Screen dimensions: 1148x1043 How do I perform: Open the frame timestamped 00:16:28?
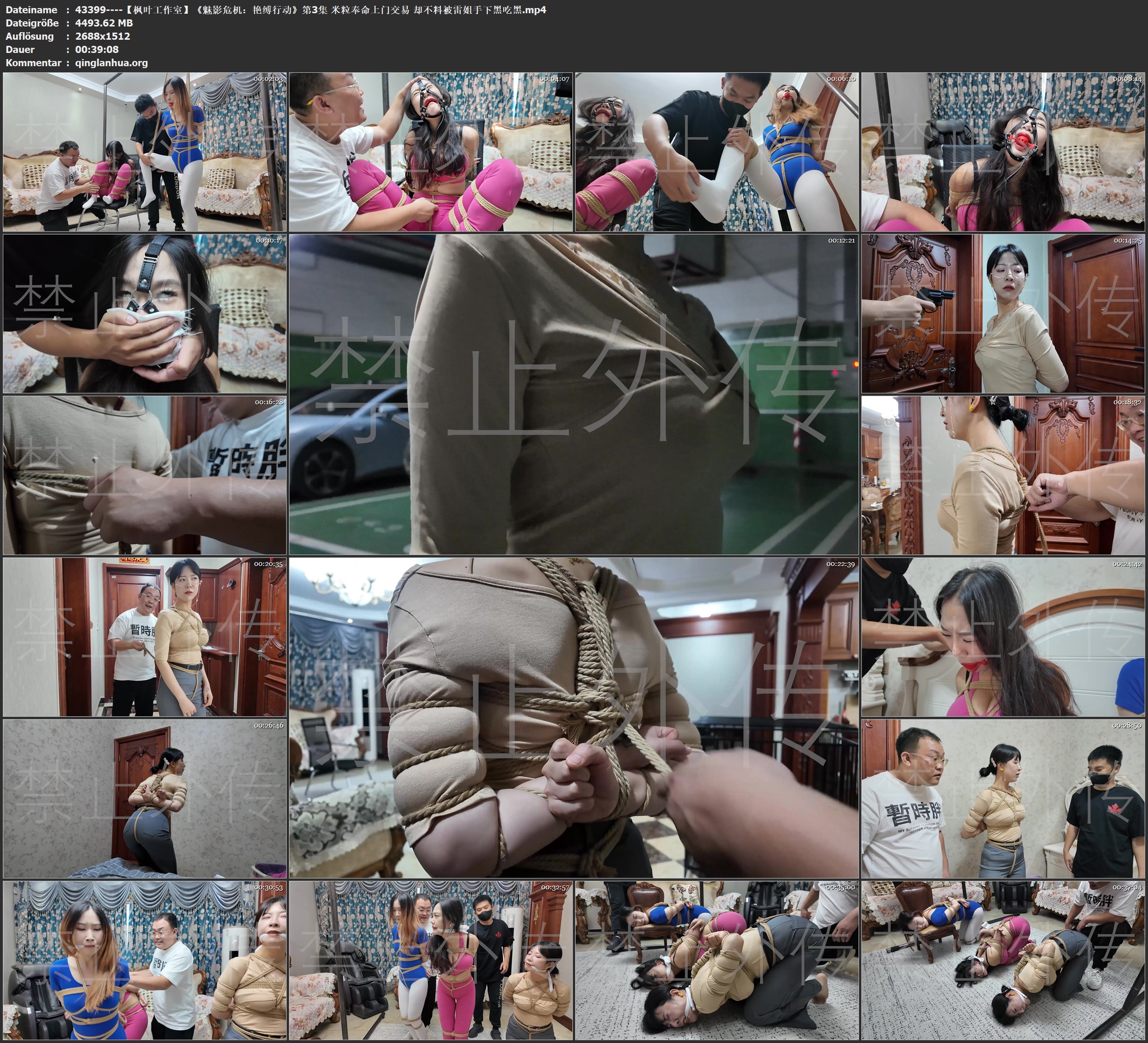click(x=145, y=475)
